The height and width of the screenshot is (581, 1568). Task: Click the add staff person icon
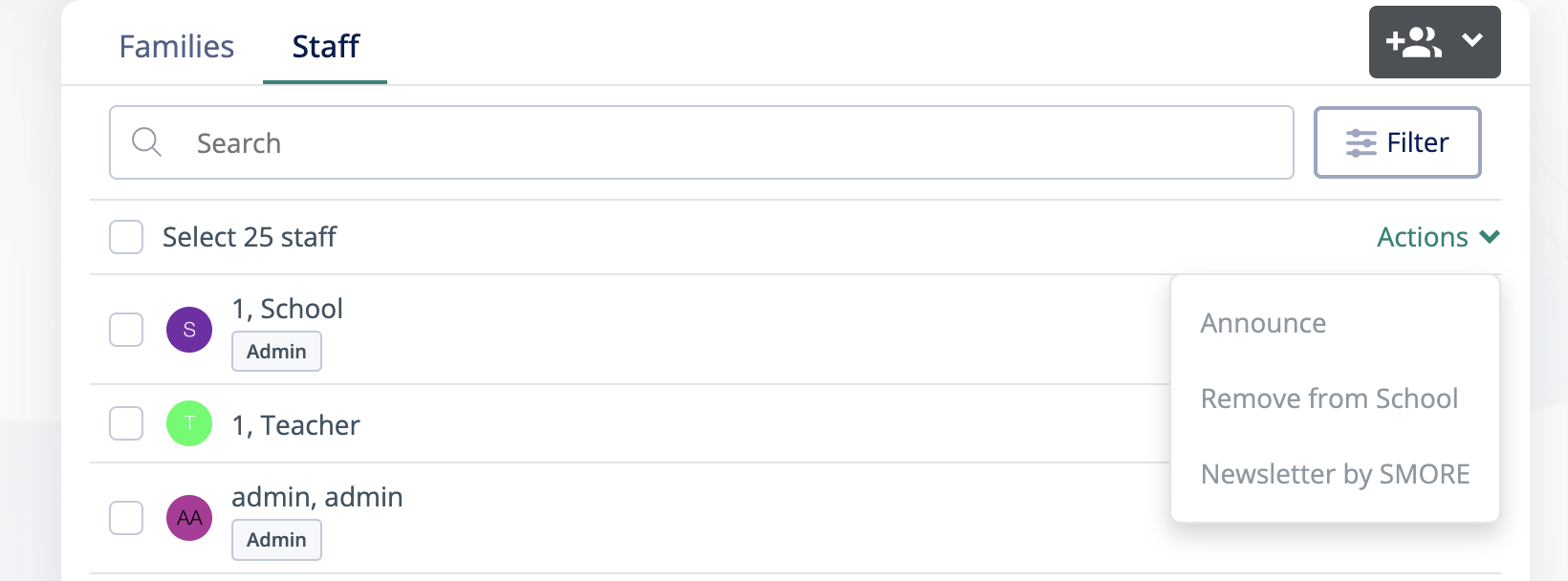[1413, 42]
